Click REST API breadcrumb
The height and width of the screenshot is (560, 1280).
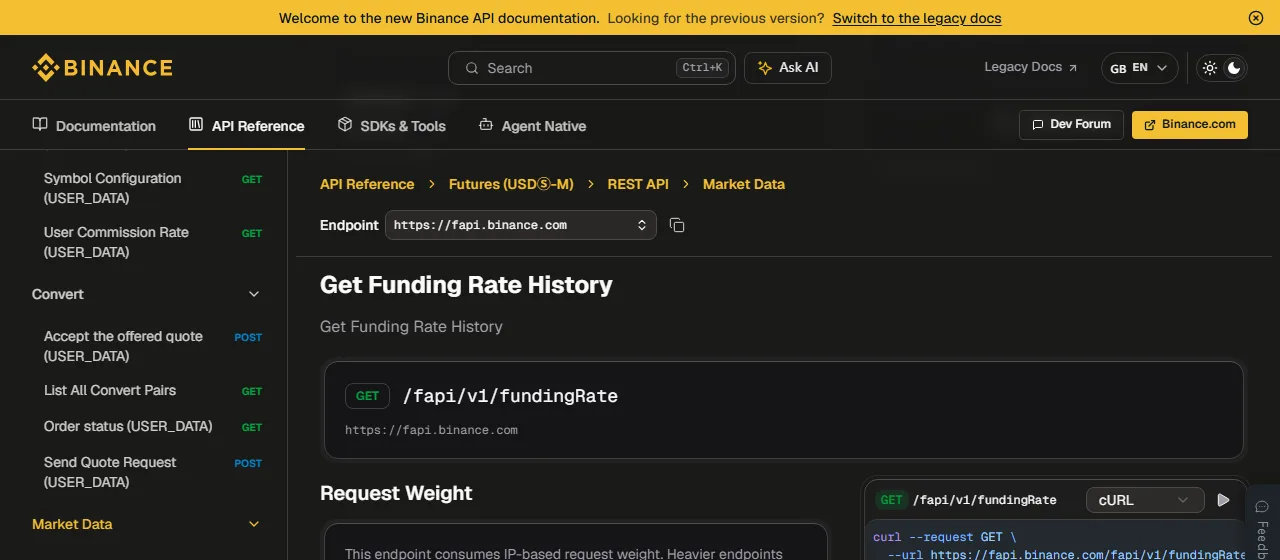(638, 184)
